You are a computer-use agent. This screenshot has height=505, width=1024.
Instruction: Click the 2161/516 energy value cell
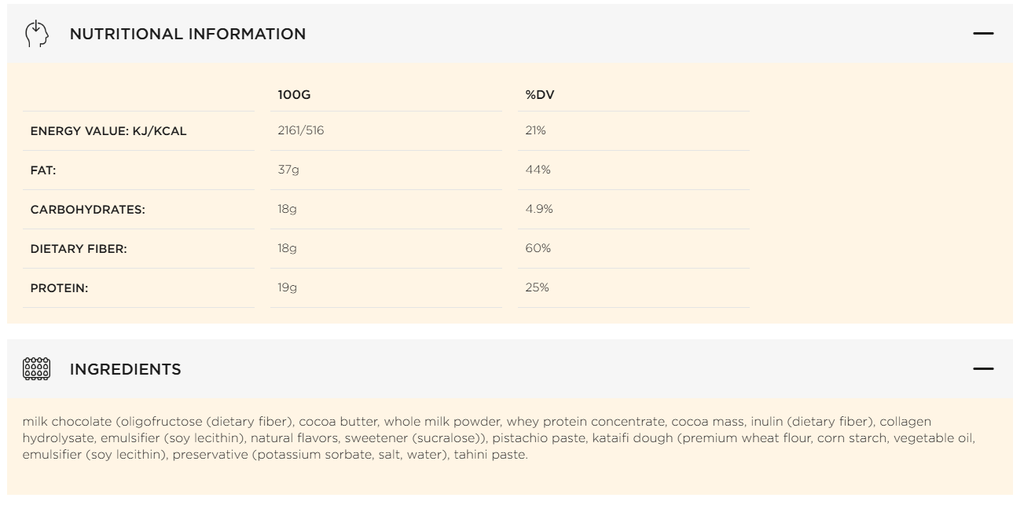tap(301, 131)
